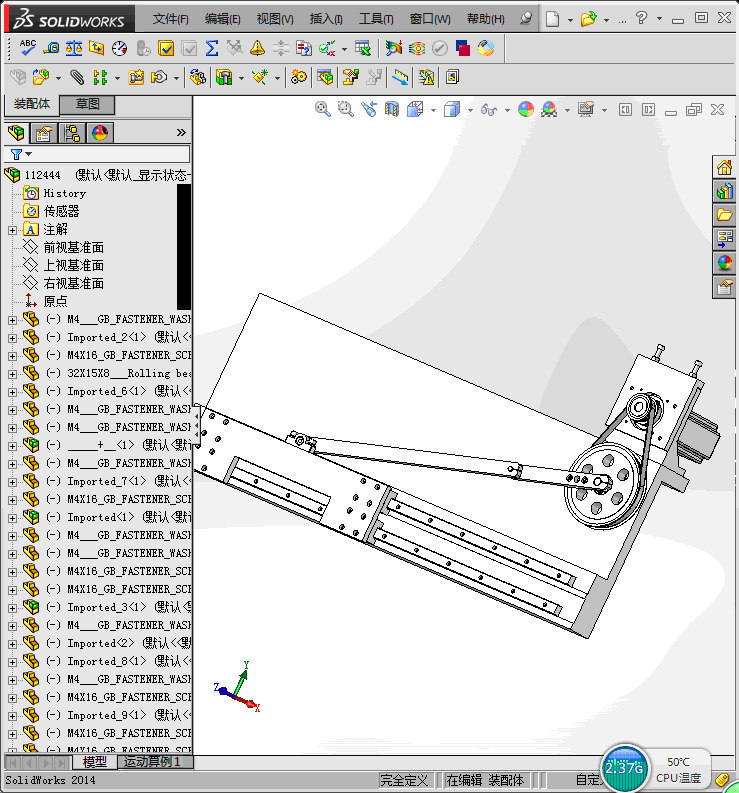Switch to the 运动算例1 tab
739x793 pixels.
(152, 762)
